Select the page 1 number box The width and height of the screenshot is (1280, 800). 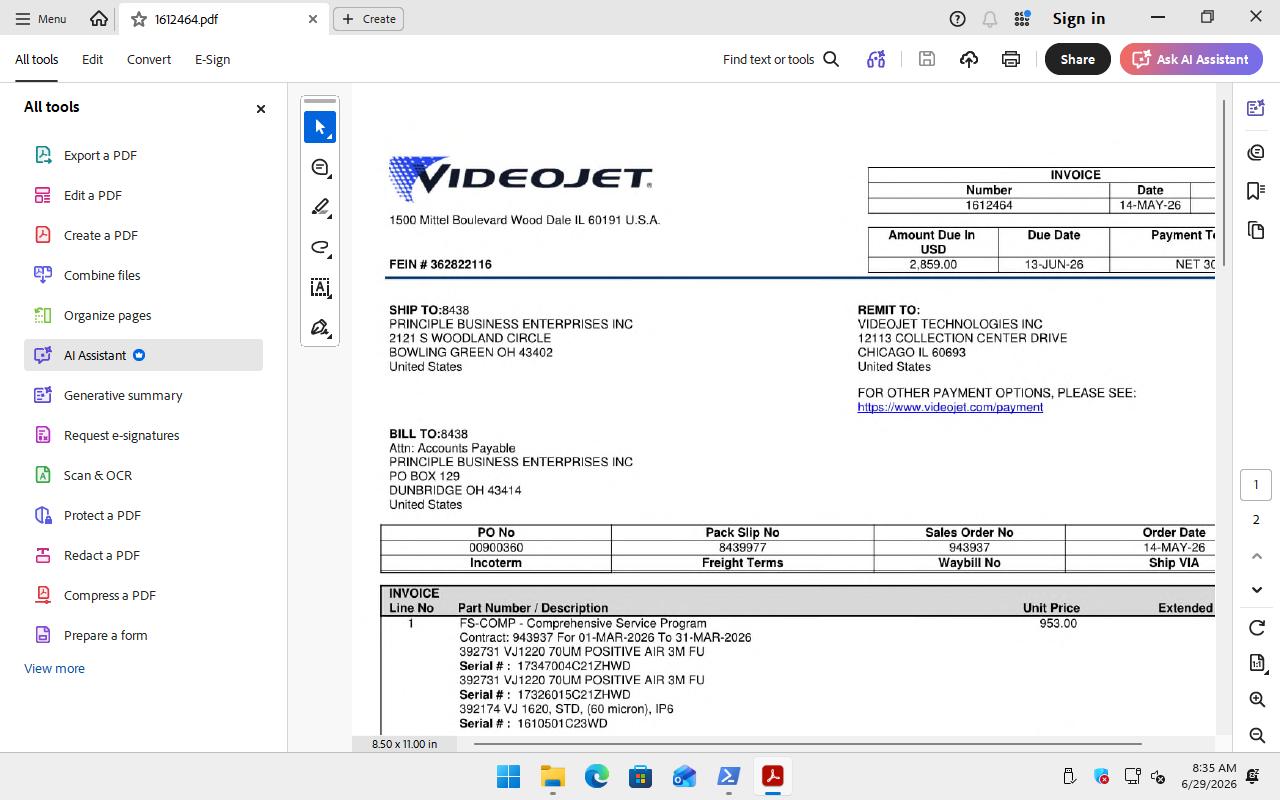pyautogui.click(x=1256, y=485)
